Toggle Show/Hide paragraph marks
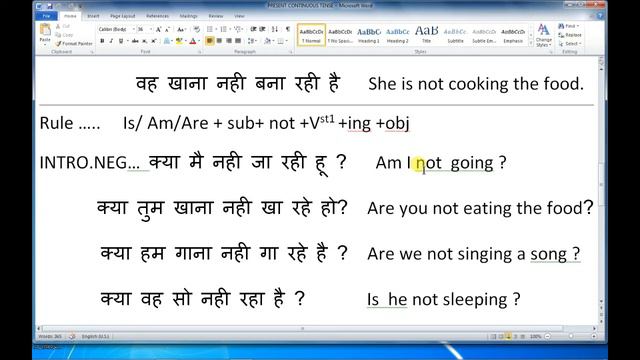640x360 pixels. (x=288, y=29)
